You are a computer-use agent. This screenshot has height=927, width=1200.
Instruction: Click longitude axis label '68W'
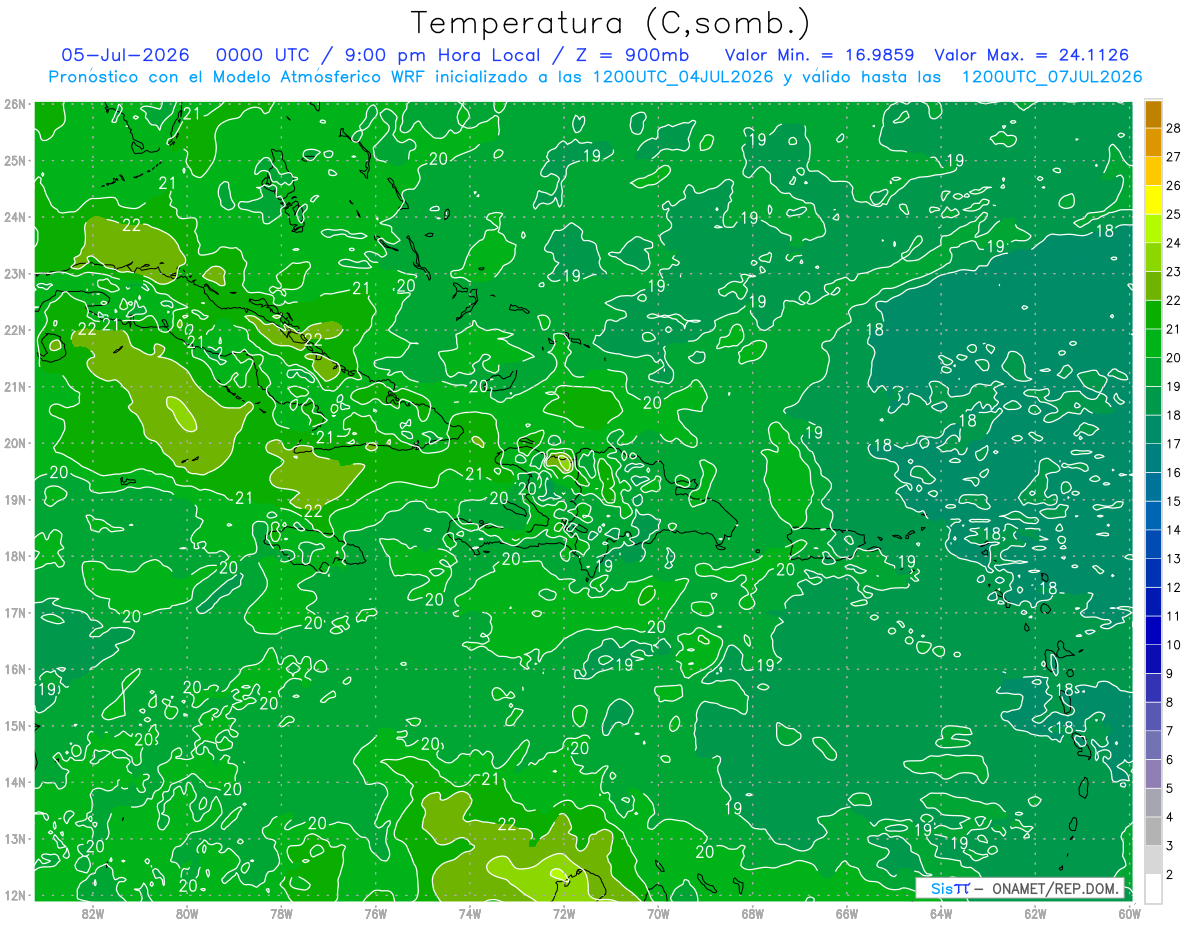(752, 913)
